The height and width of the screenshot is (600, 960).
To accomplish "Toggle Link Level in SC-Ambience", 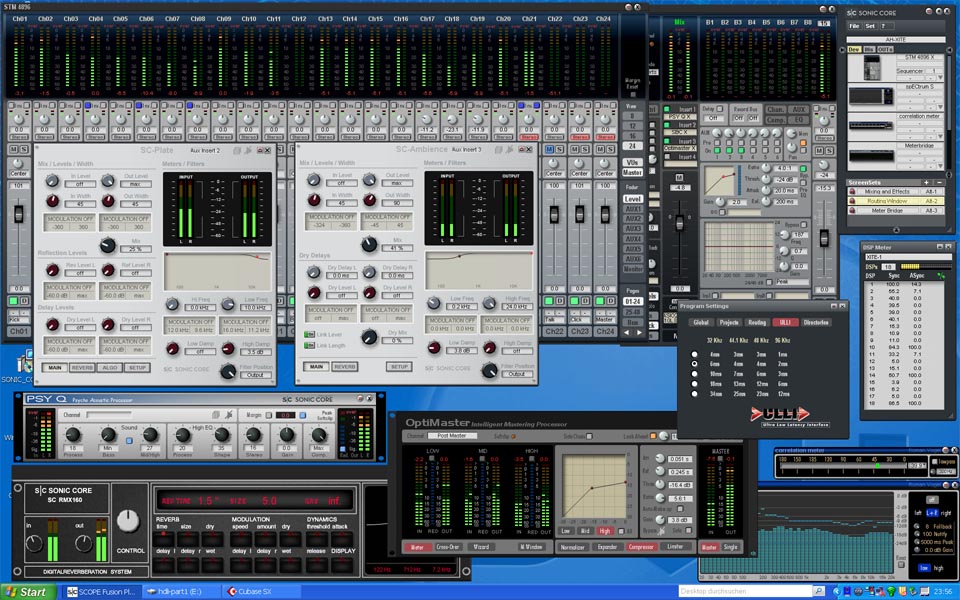I will tap(309, 334).
